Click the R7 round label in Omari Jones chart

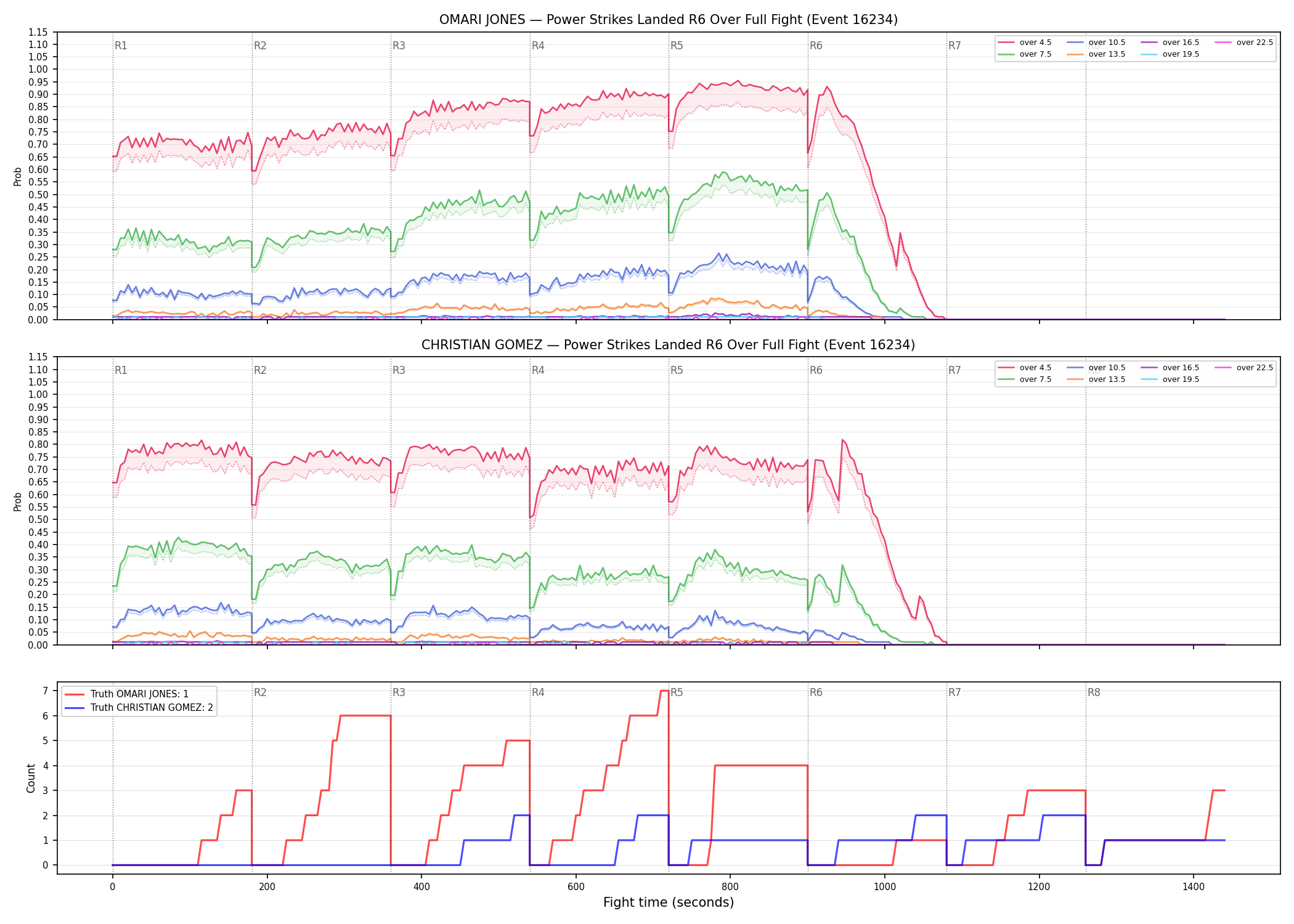(x=954, y=46)
